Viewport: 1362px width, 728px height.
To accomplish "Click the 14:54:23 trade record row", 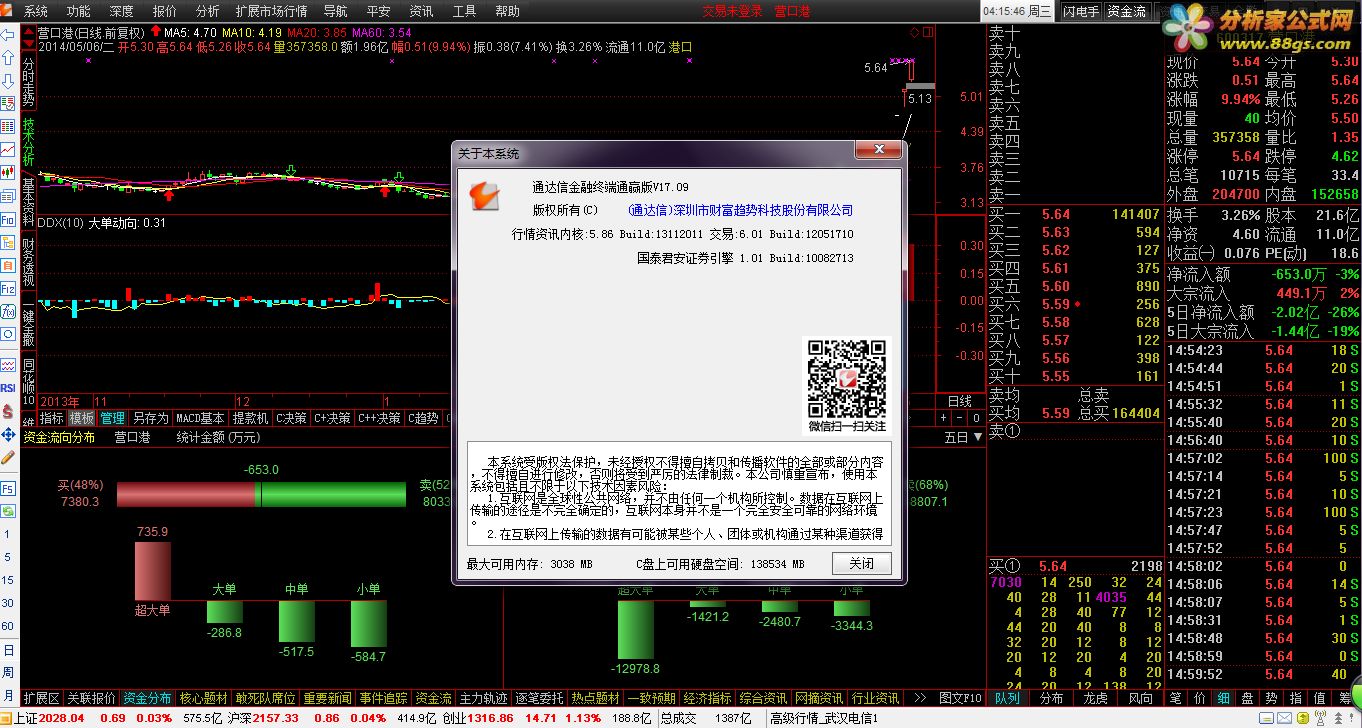I will (1264, 350).
